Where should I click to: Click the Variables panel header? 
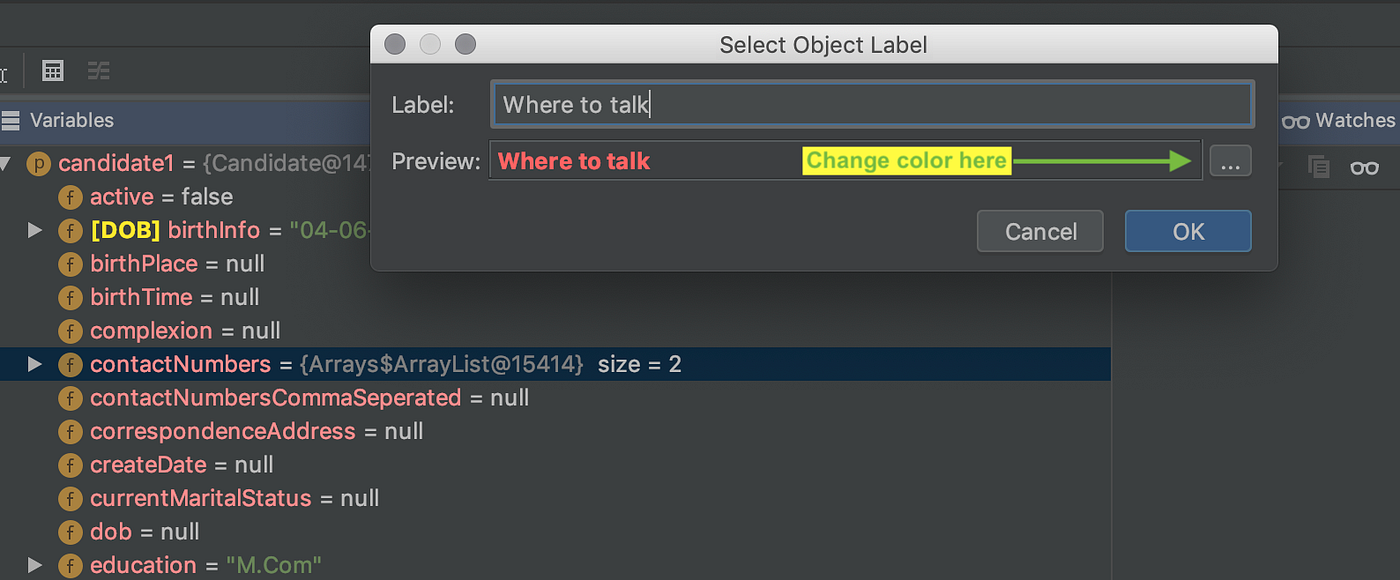pos(75,120)
